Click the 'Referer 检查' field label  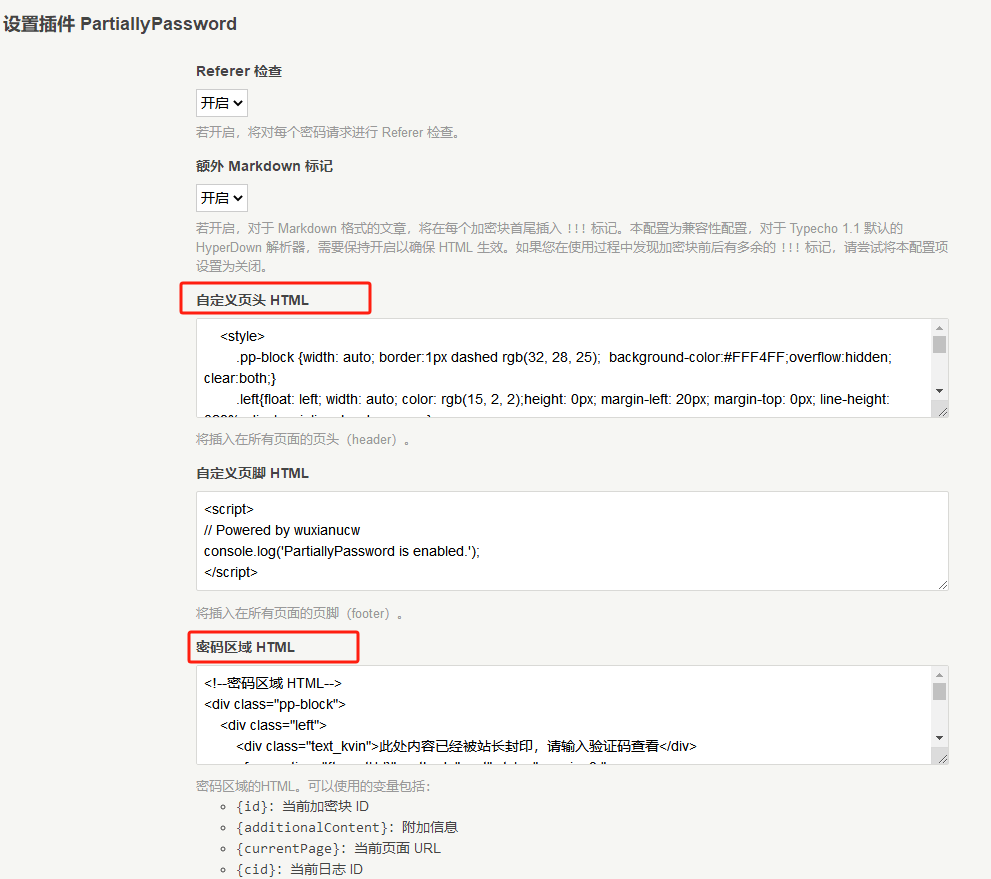239,71
